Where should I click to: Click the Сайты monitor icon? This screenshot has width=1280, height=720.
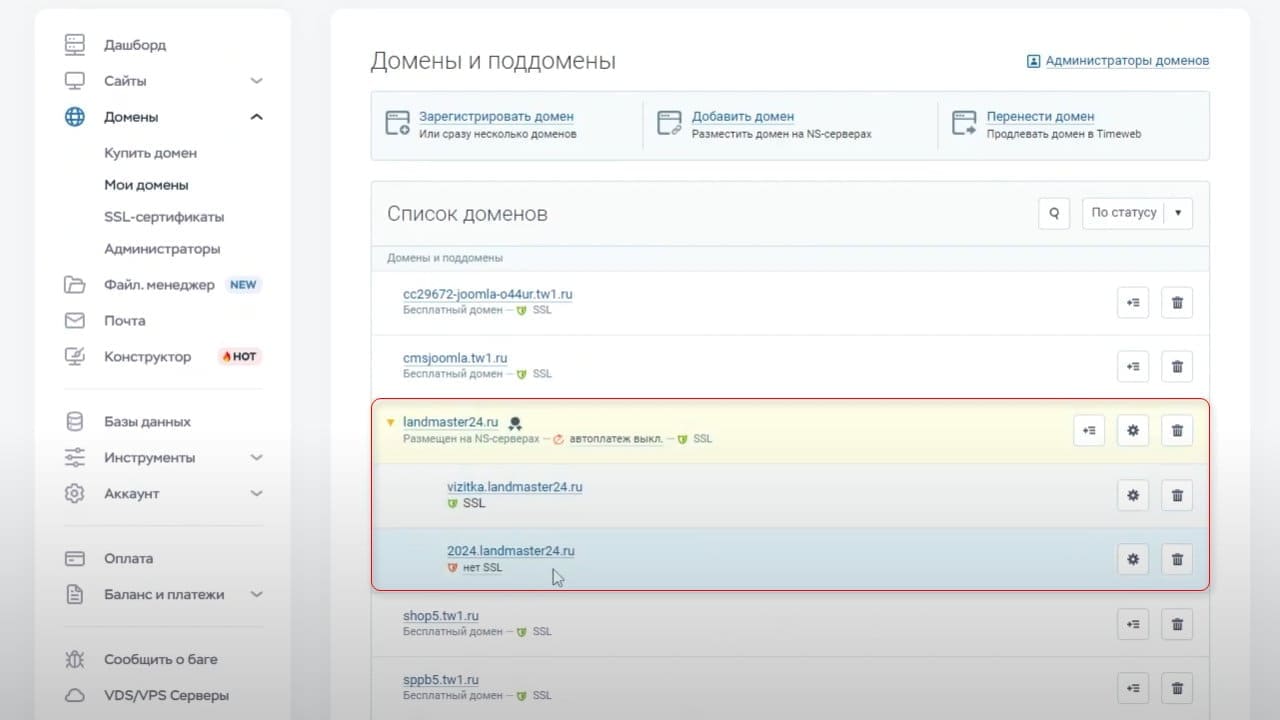point(75,81)
